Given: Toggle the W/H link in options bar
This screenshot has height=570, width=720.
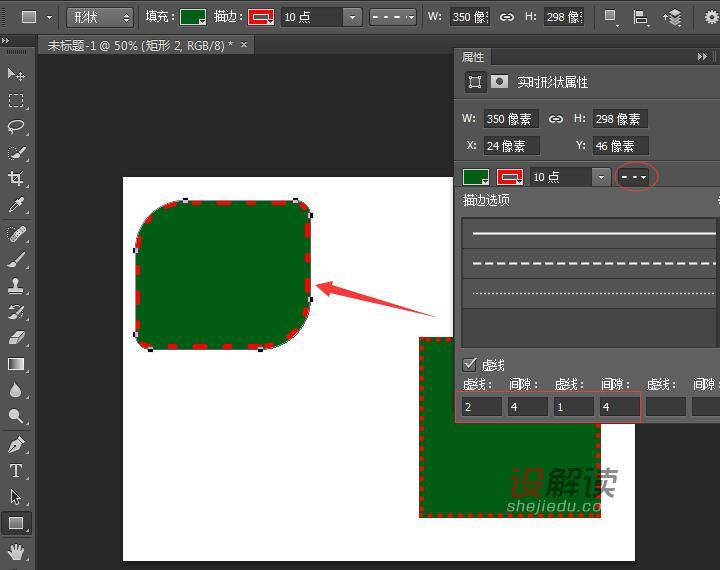Looking at the screenshot, I should 507,17.
